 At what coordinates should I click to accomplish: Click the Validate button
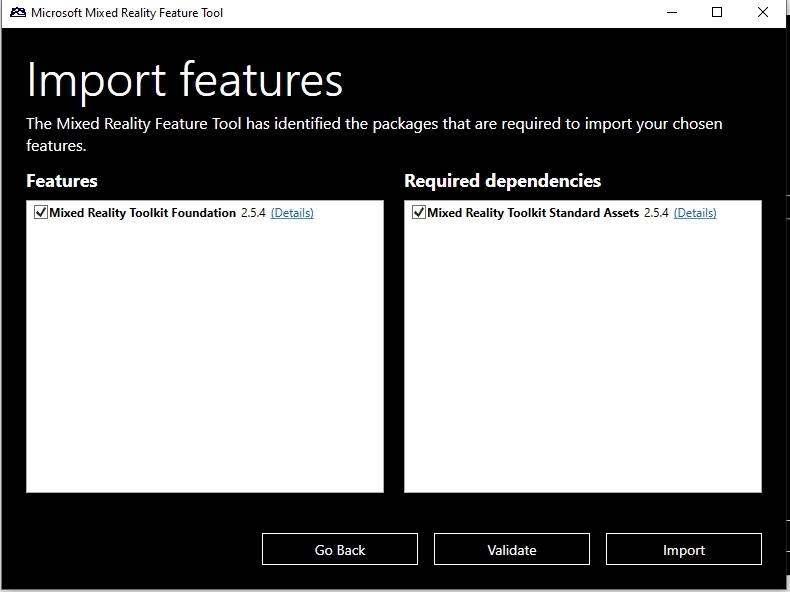(x=512, y=549)
